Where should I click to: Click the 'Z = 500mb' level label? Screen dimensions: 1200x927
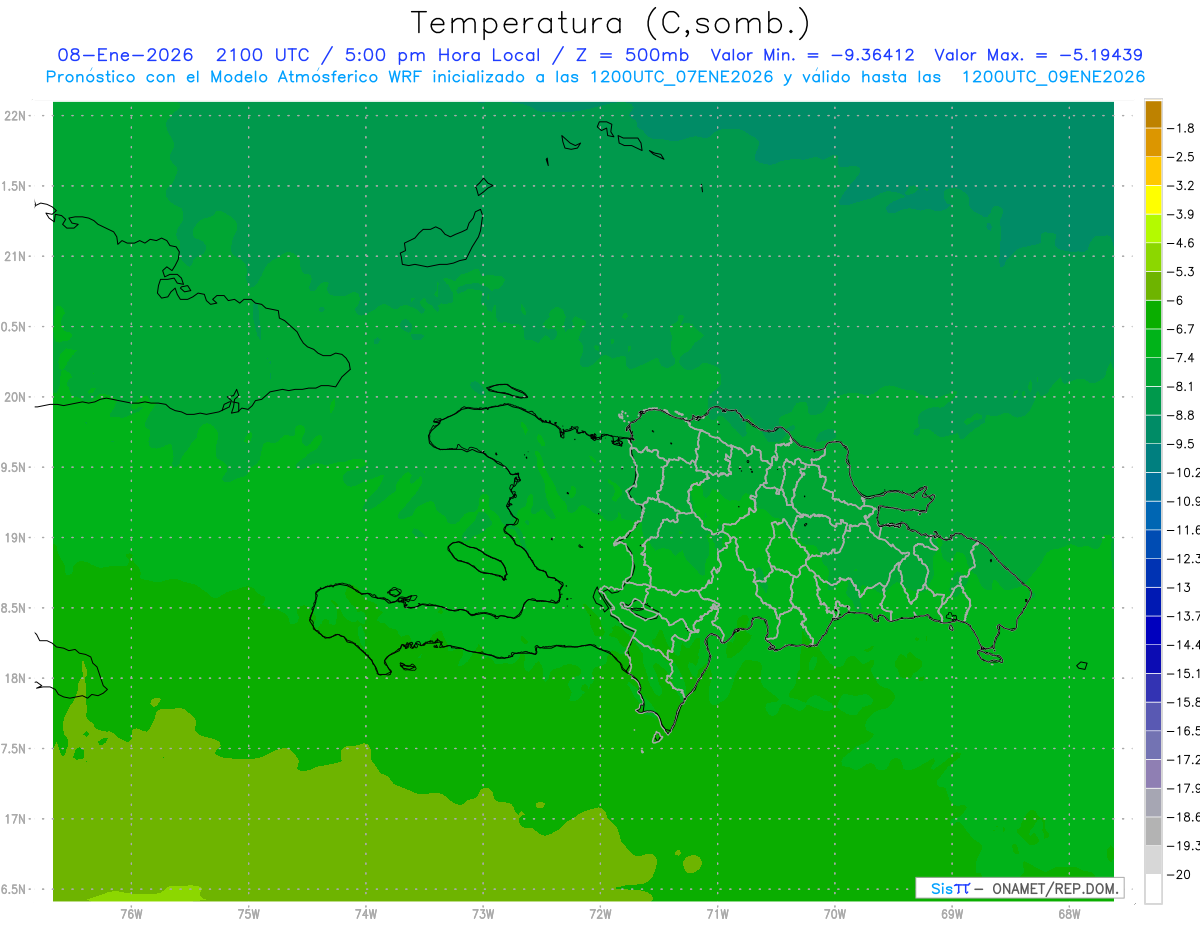(x=631, y=55)
